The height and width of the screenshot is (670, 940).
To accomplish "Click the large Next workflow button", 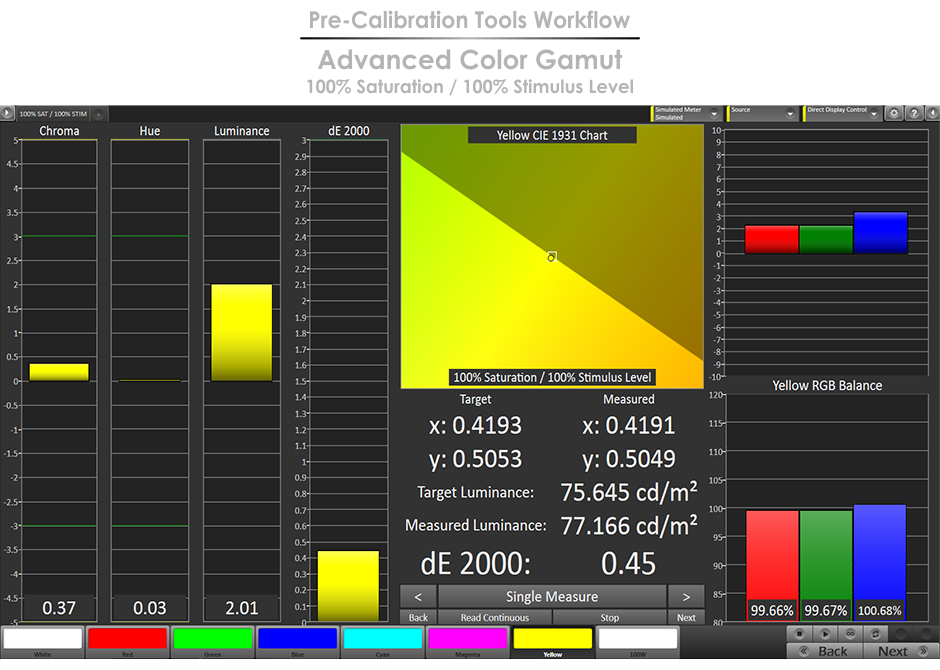I will 900,651.
